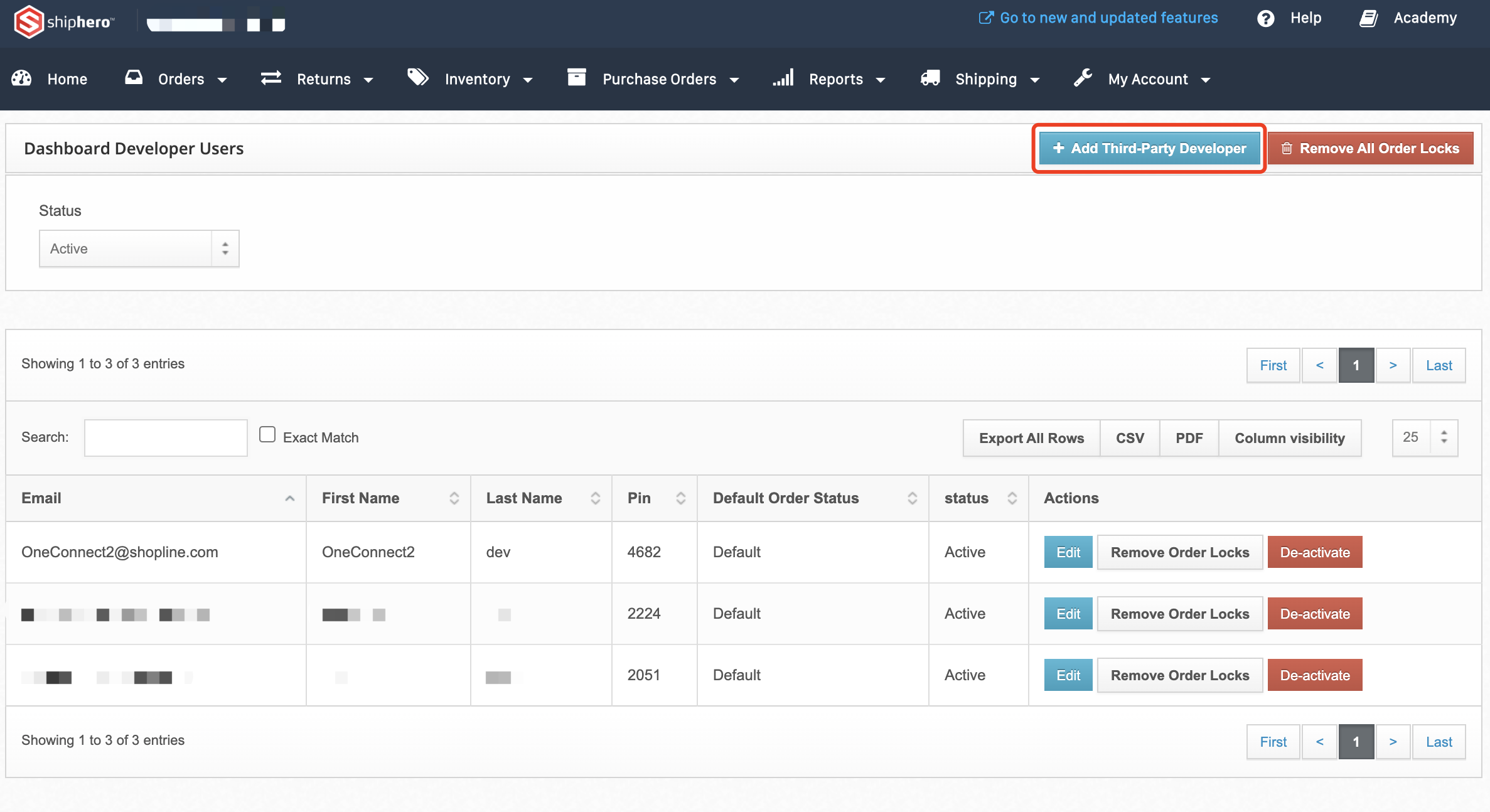Open the Orders menu label
1490x812 pixels.
click(x=181, y=79)
